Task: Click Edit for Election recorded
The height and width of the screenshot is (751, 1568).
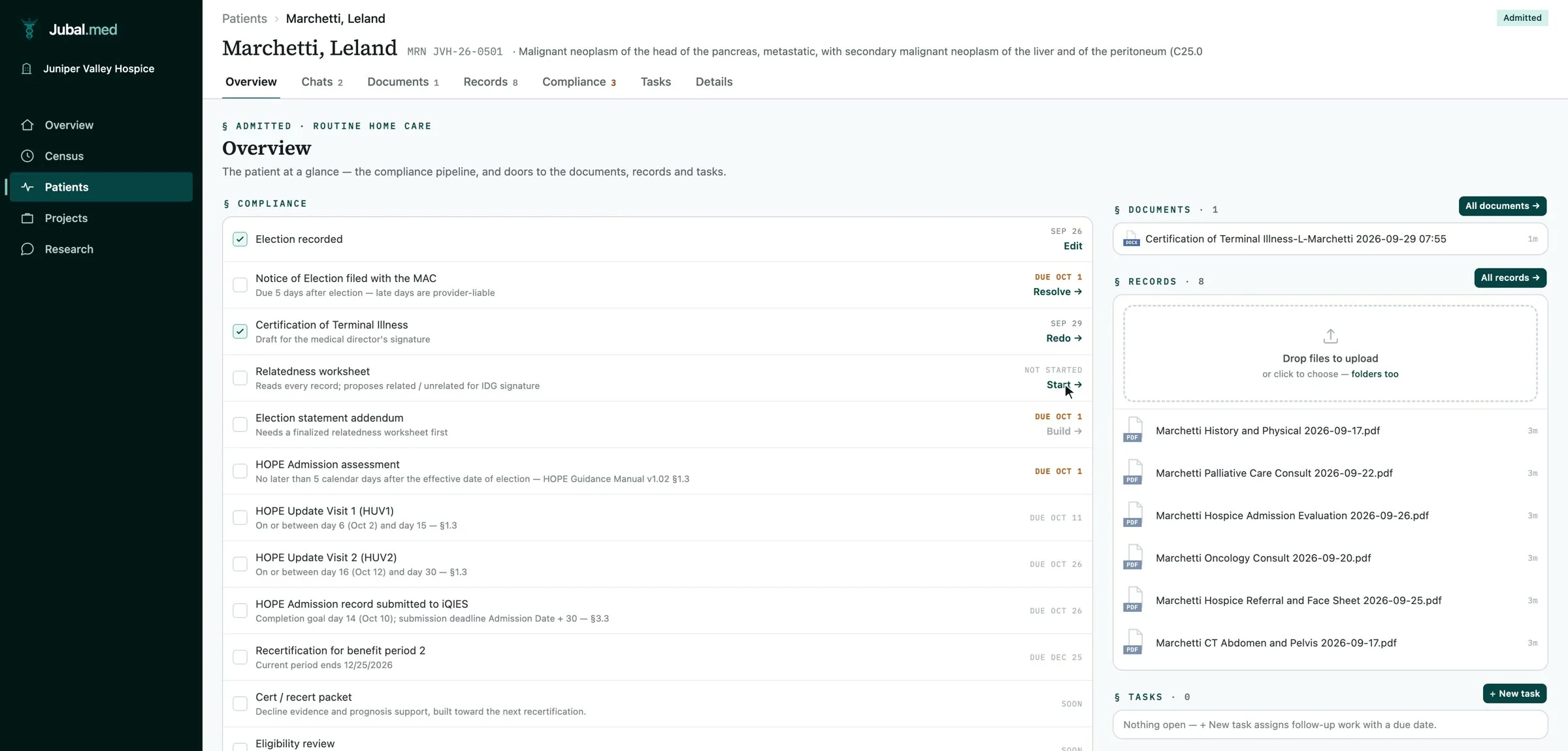Action: click(x=1073, y=246)
